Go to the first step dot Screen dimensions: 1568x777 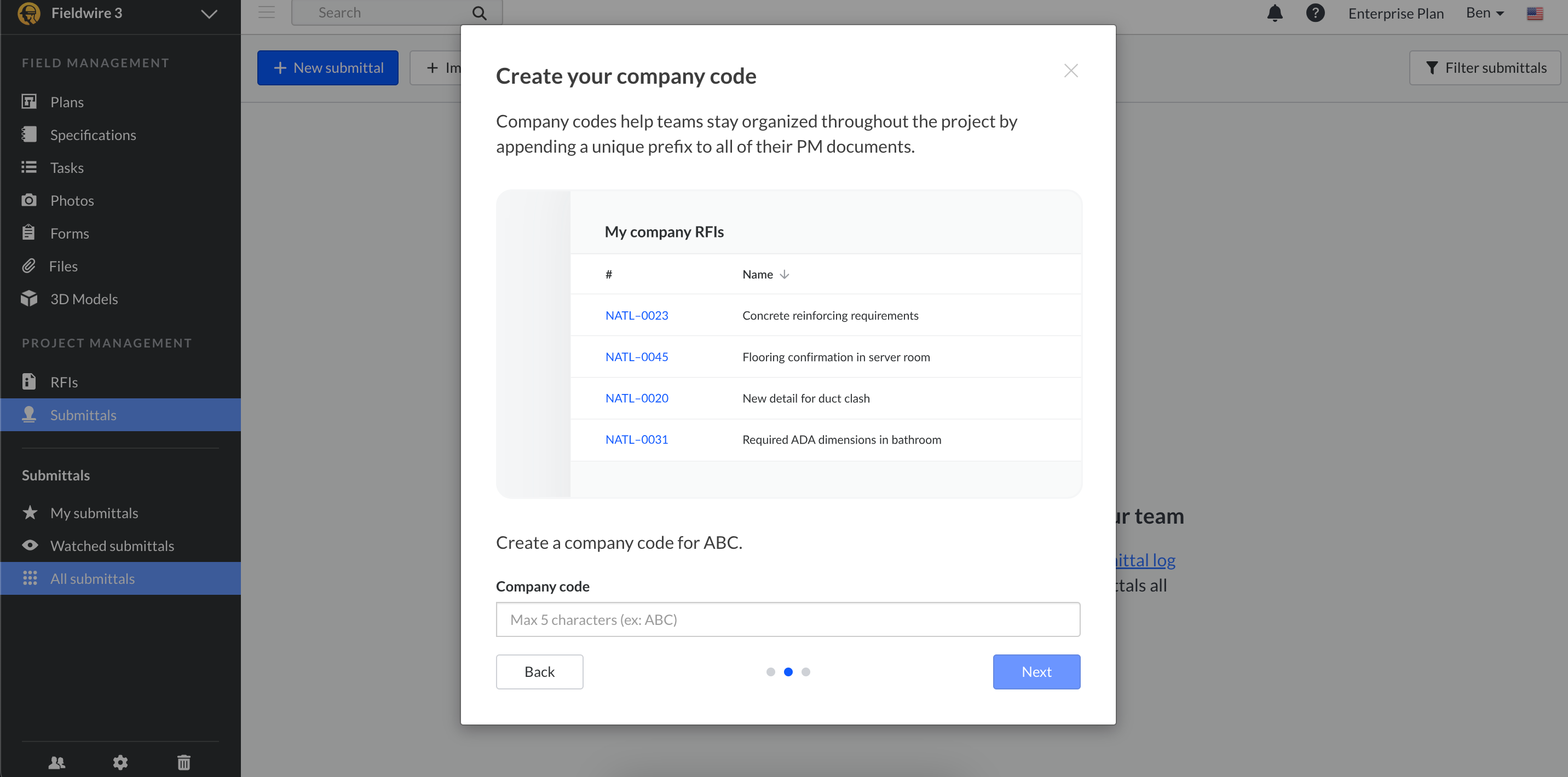[771, 672]
